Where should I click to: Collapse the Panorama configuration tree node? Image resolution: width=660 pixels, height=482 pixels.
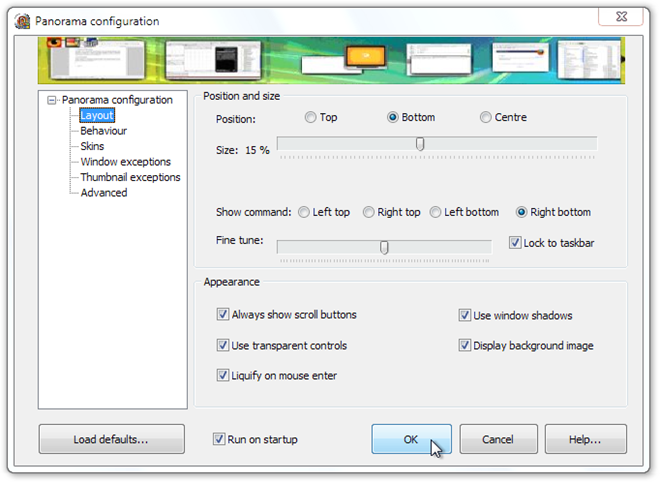pos(51,100)
